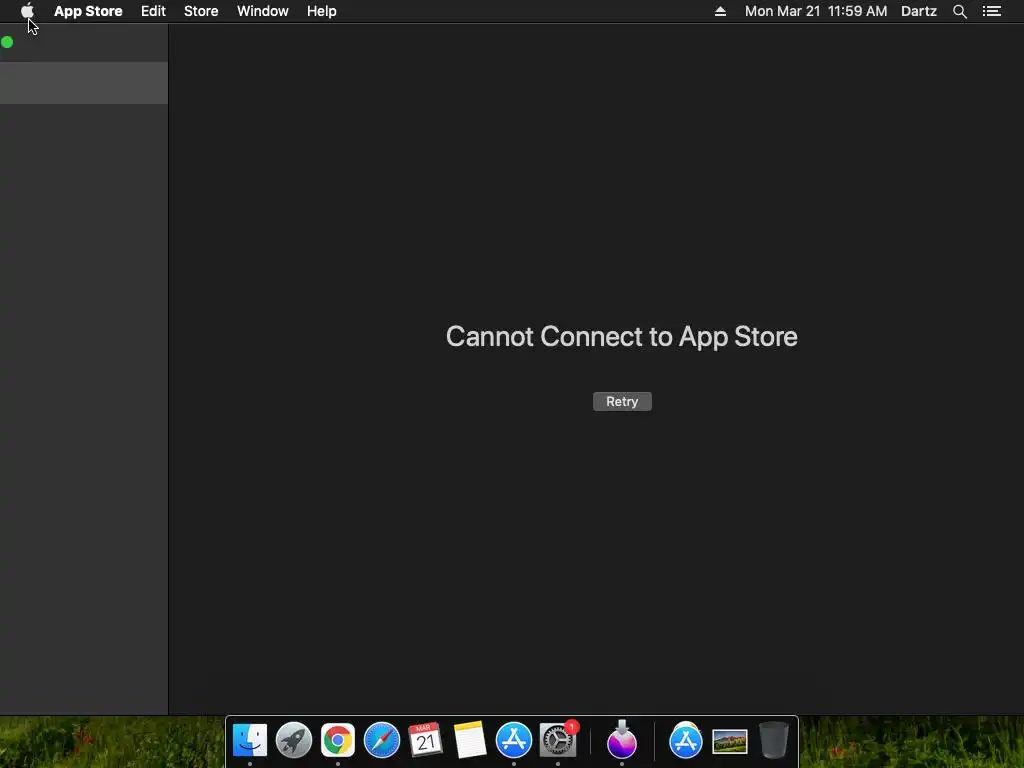Screen dimensions: 1024x768
Task: Click the eject icon in menu bar
Action: click(720, 11)
